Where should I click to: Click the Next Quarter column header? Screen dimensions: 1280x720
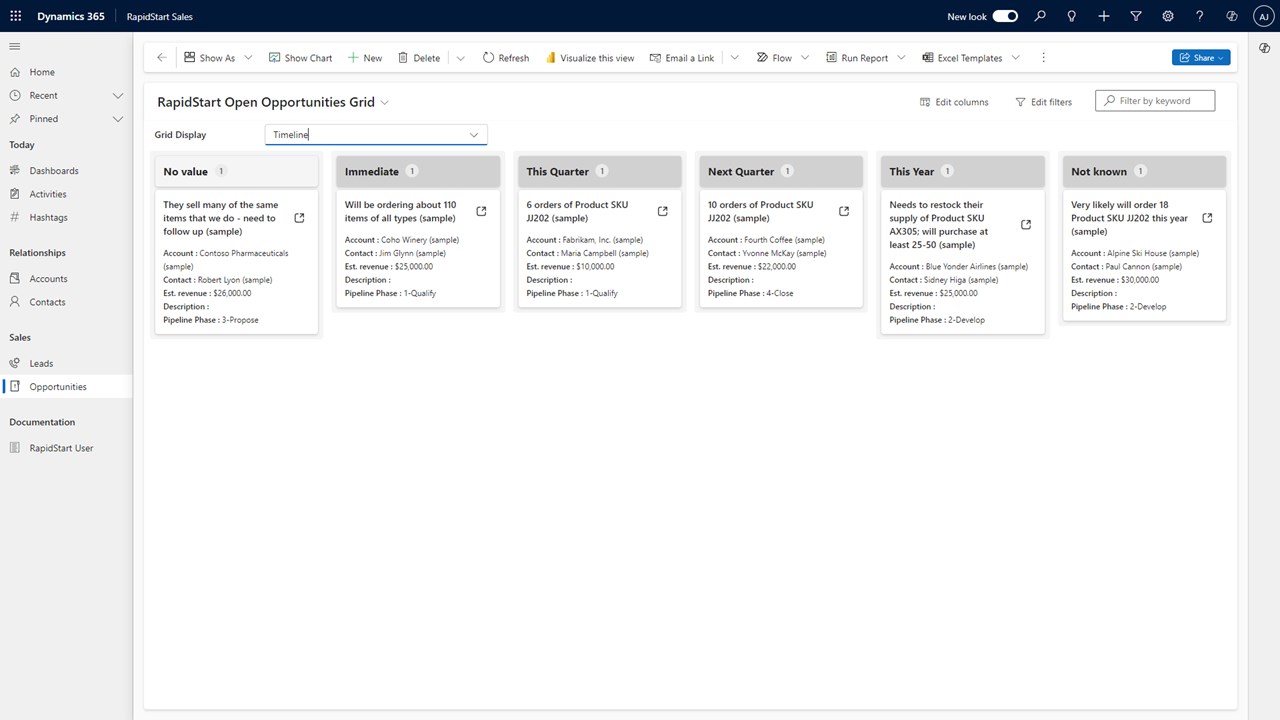tap(781, 171)
